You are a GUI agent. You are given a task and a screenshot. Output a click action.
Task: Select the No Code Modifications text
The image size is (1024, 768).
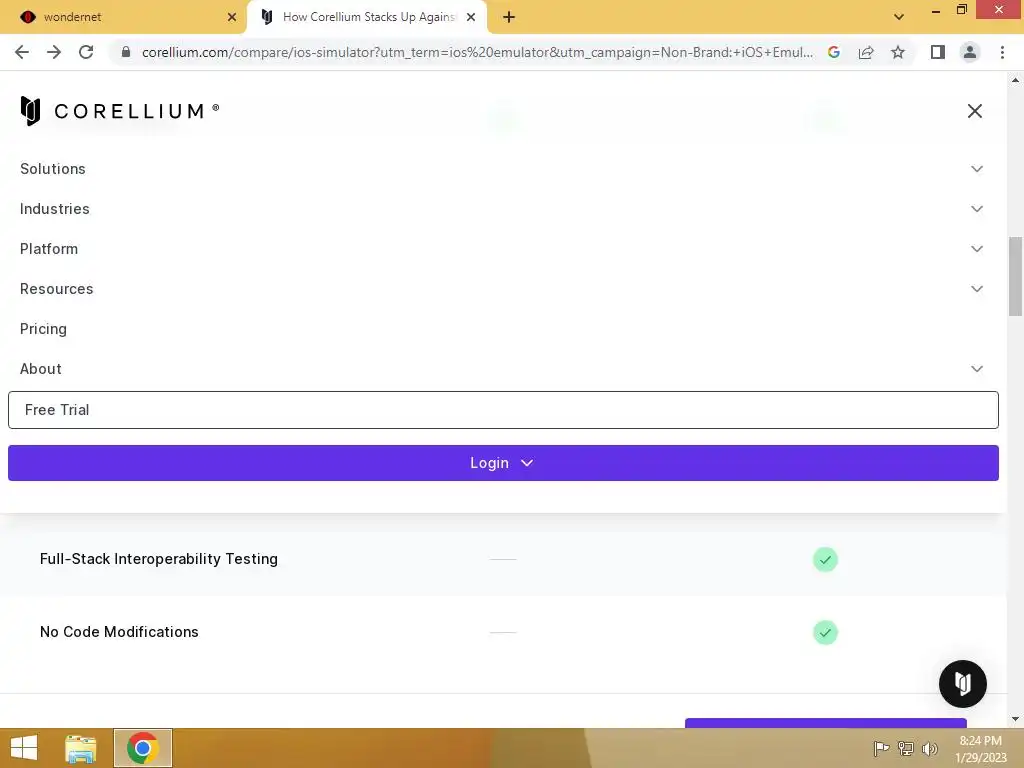pos(119,632)
